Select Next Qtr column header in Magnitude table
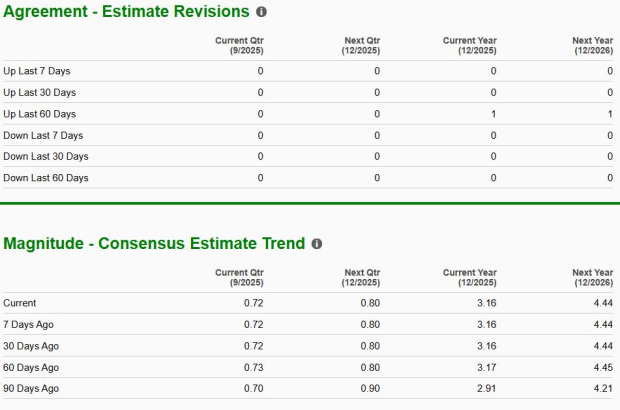620x410 pixels. 361,277
